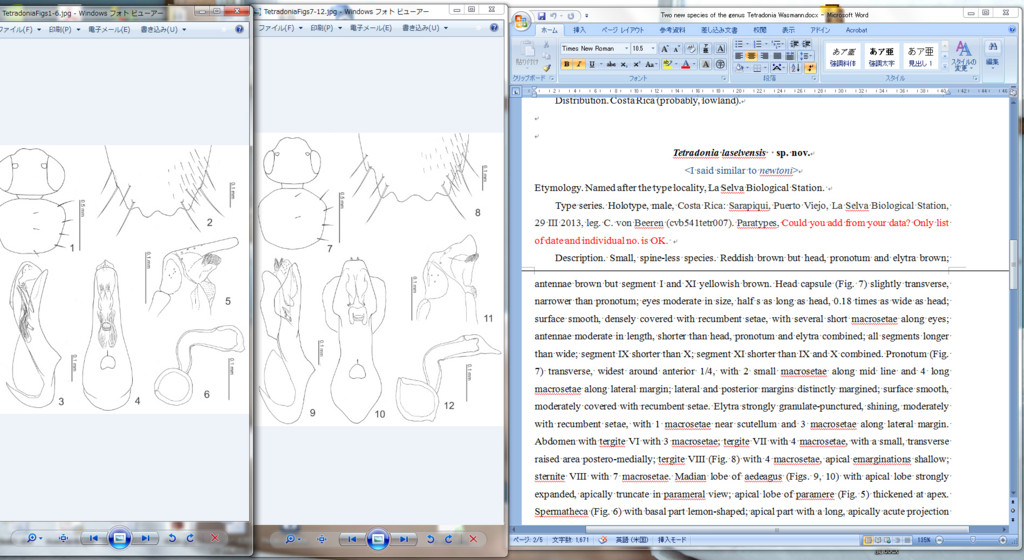
Task: Open the References (参考資料) tab
Action: (672, 30)
